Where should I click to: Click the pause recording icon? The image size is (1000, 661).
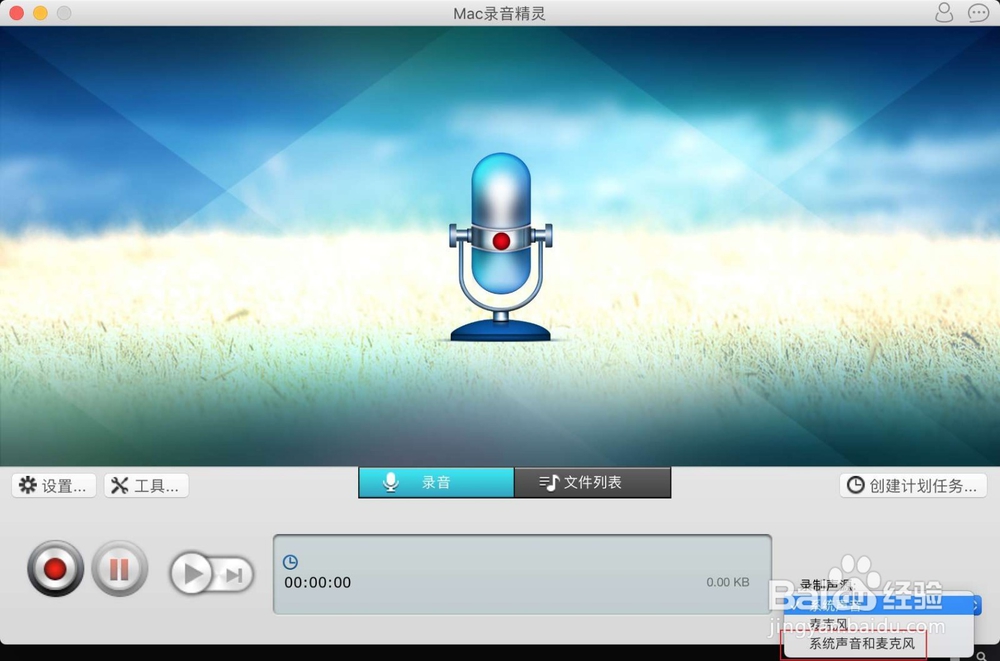(x=120, y=569)
